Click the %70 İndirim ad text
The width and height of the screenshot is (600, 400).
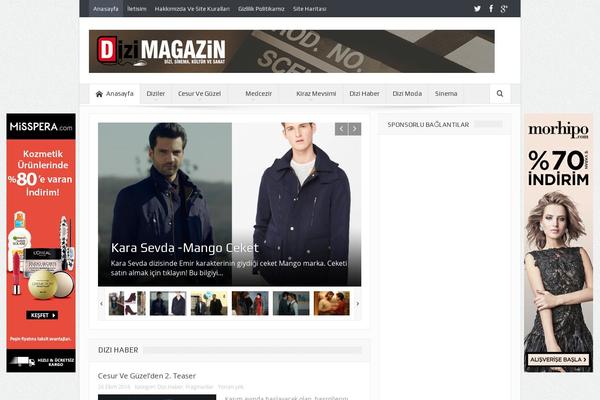pos(558,168)
